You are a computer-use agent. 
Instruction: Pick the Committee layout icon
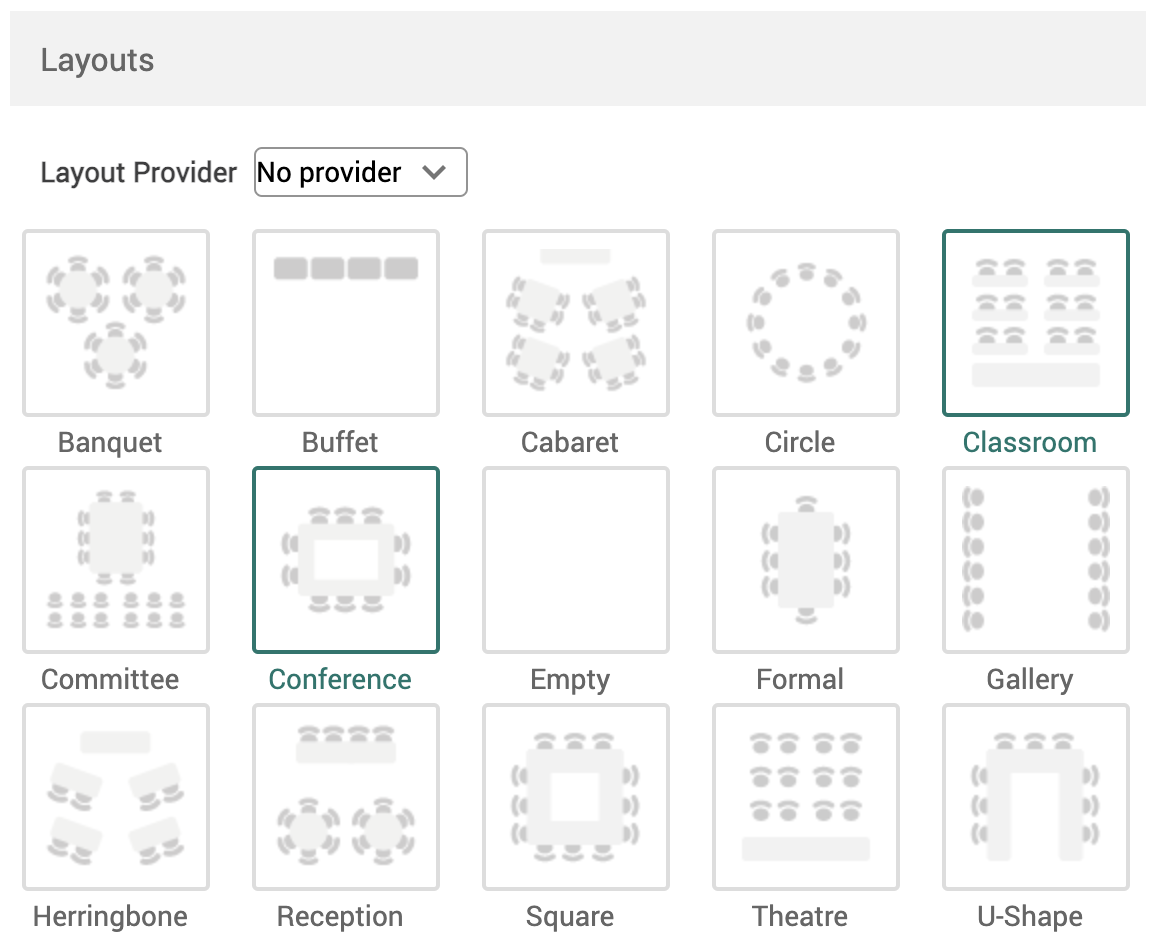pyautogui.click(x=115, y=560)
